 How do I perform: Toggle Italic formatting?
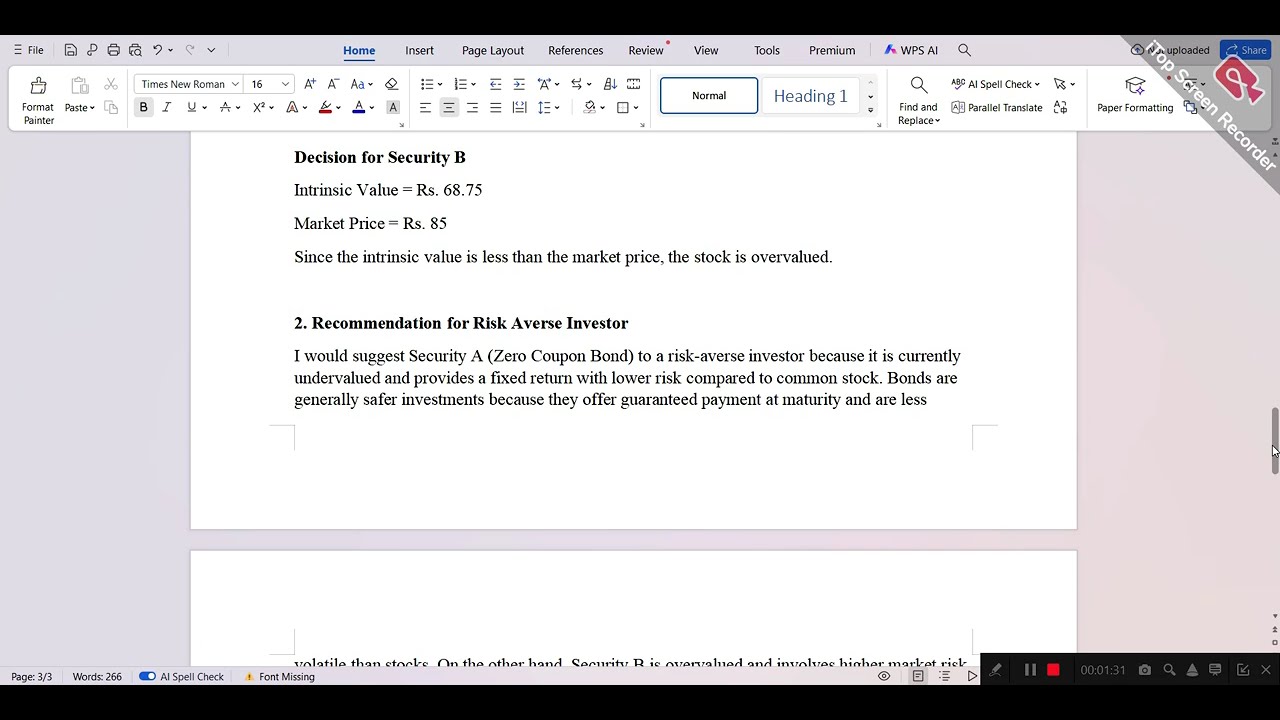(167, 108)
